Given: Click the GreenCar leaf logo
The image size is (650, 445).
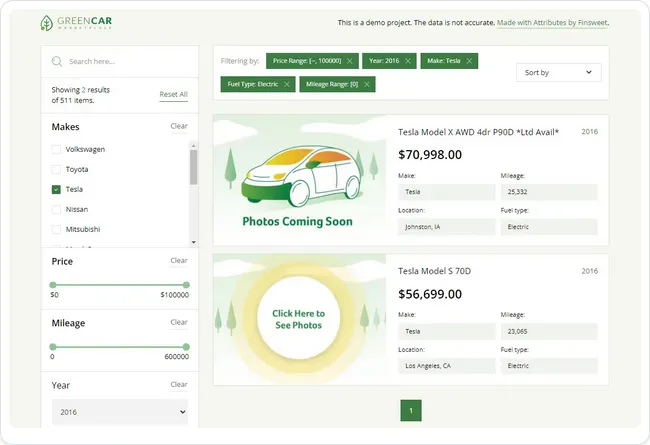Looking at the screenshot, I should pyautogui.click(x=46, y=23).
